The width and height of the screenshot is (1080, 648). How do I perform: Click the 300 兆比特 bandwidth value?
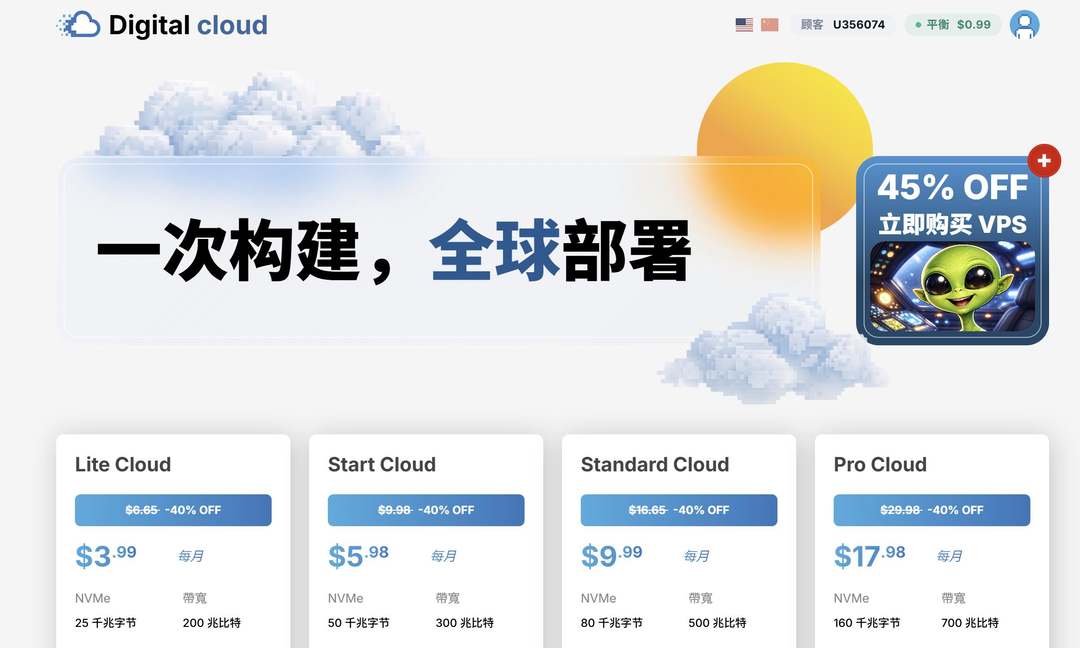click(x=464, y=623)
